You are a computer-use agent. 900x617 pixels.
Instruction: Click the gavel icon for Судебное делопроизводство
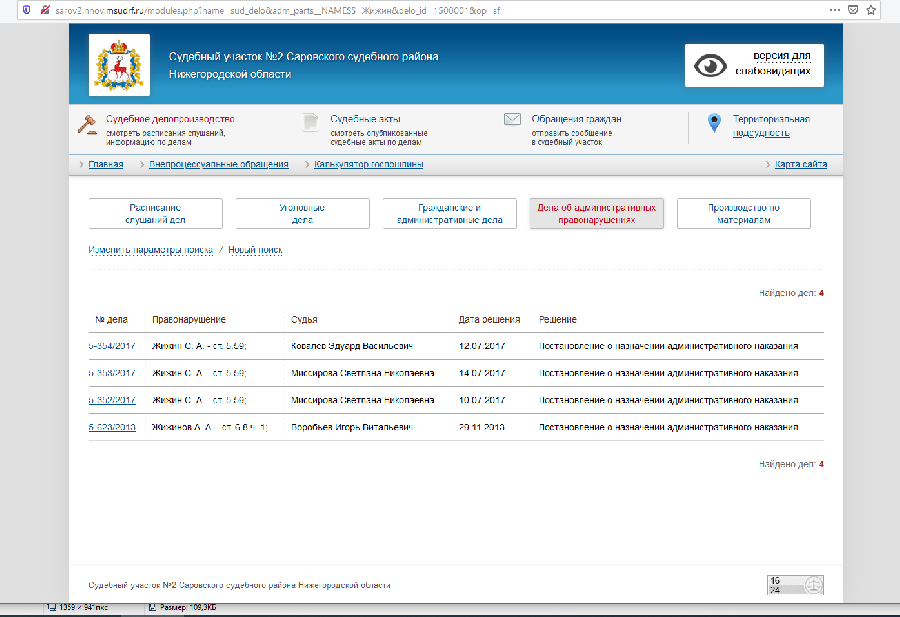pos(87,123)
